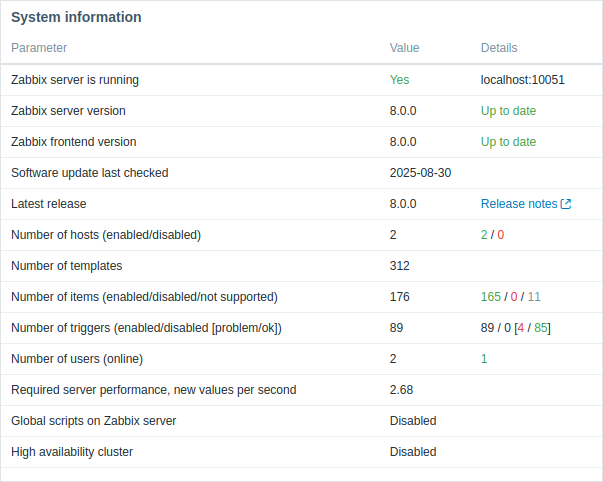
Task: Click the templates count 312
Action: (x=399, y=266)
